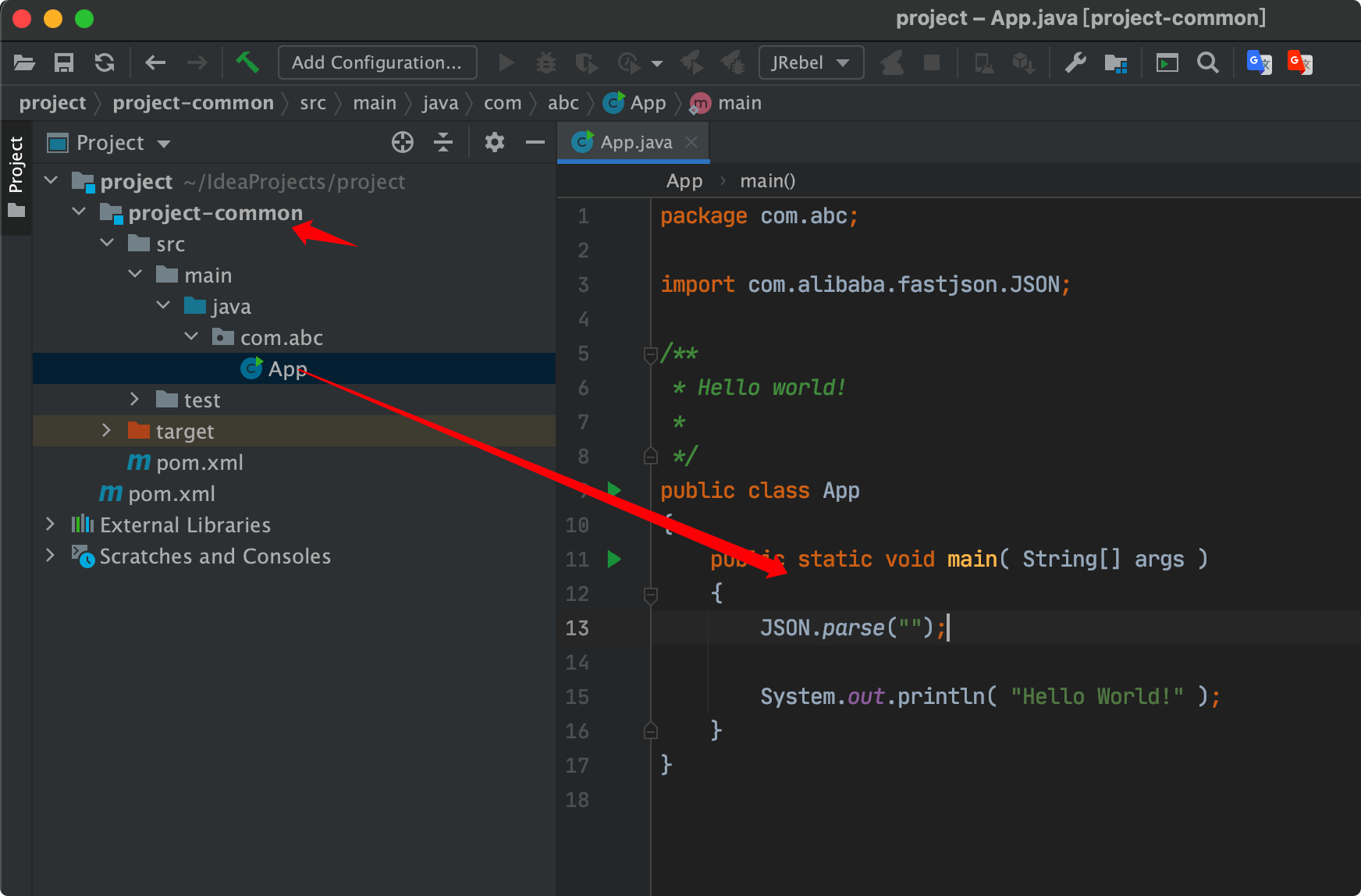Screen dimensions: 1361x896
Task: Click the Search Everywhere magnifier icon
Action: [x=1207, y=62]
